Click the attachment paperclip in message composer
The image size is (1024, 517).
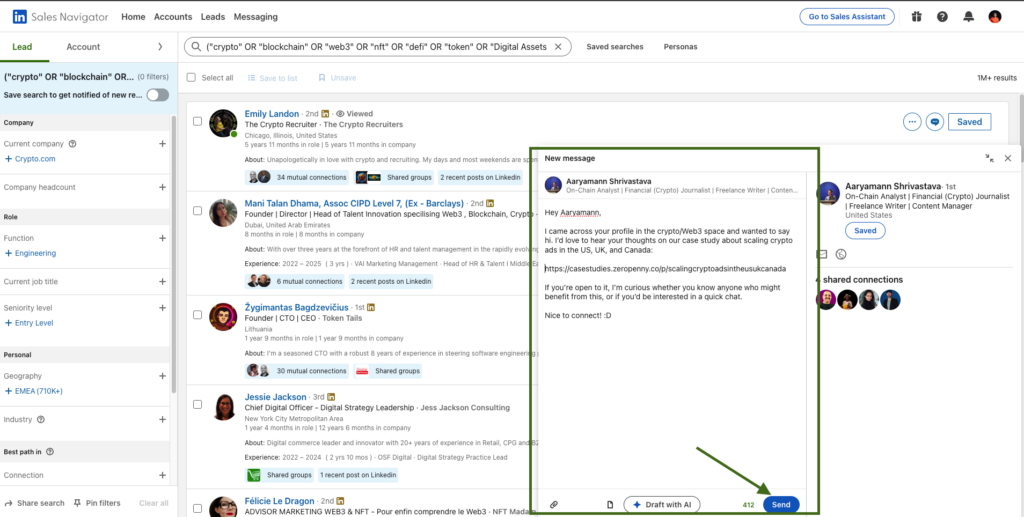[554, 505]
